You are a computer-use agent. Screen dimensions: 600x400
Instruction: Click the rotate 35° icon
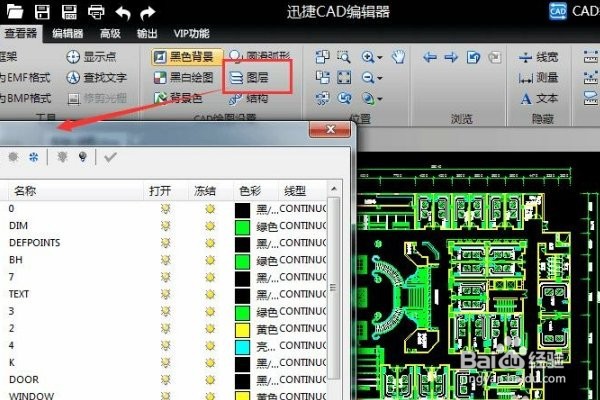(x=323, y=99)
